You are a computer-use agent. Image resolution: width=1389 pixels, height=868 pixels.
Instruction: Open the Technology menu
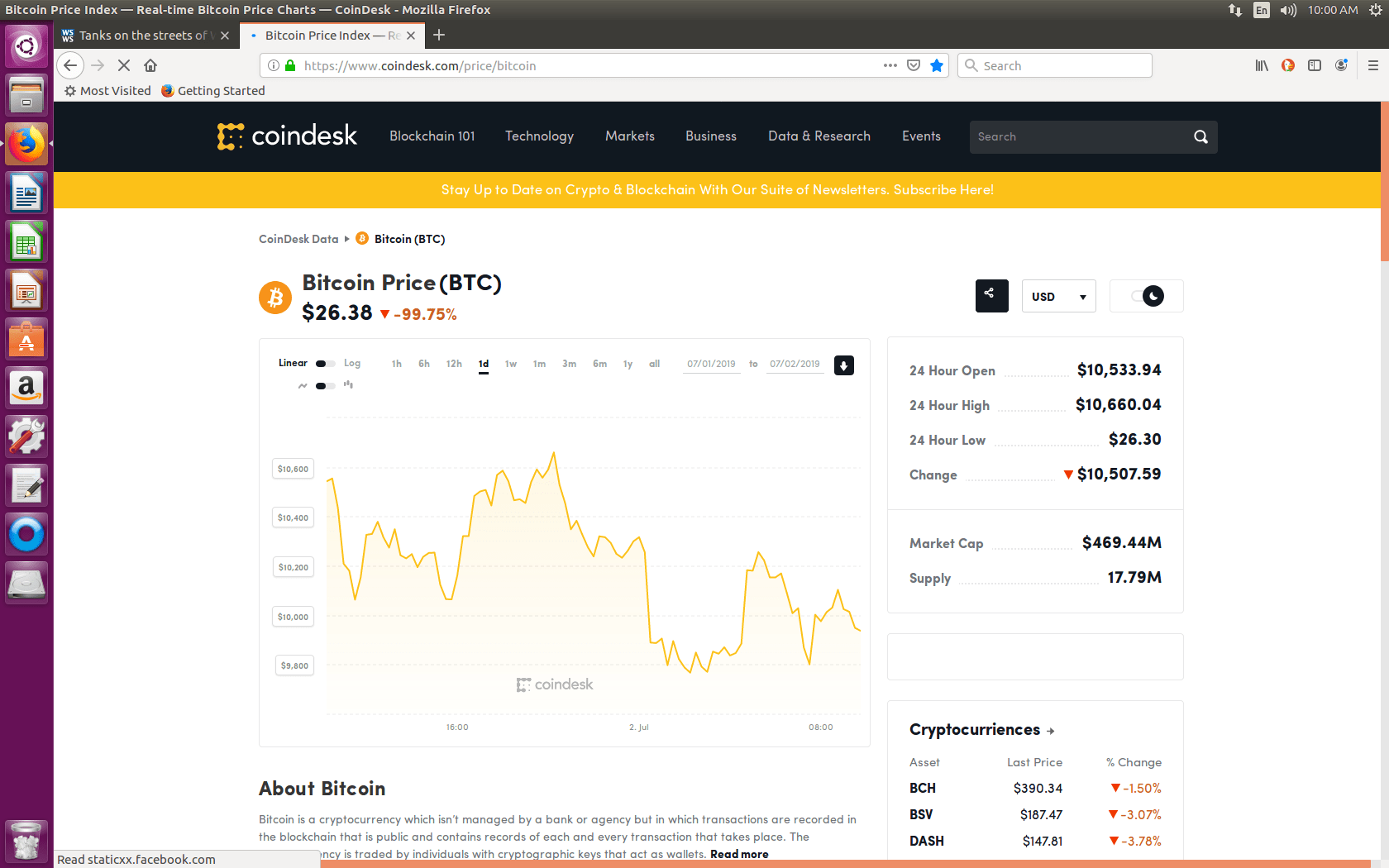[x=539, y=136]
